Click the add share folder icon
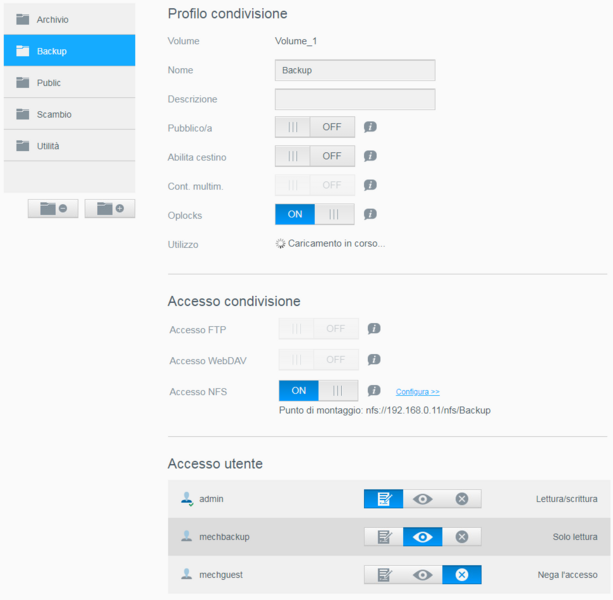Image resolution: width=613 pixels, height=600 pixels. [x=110, y=208]
